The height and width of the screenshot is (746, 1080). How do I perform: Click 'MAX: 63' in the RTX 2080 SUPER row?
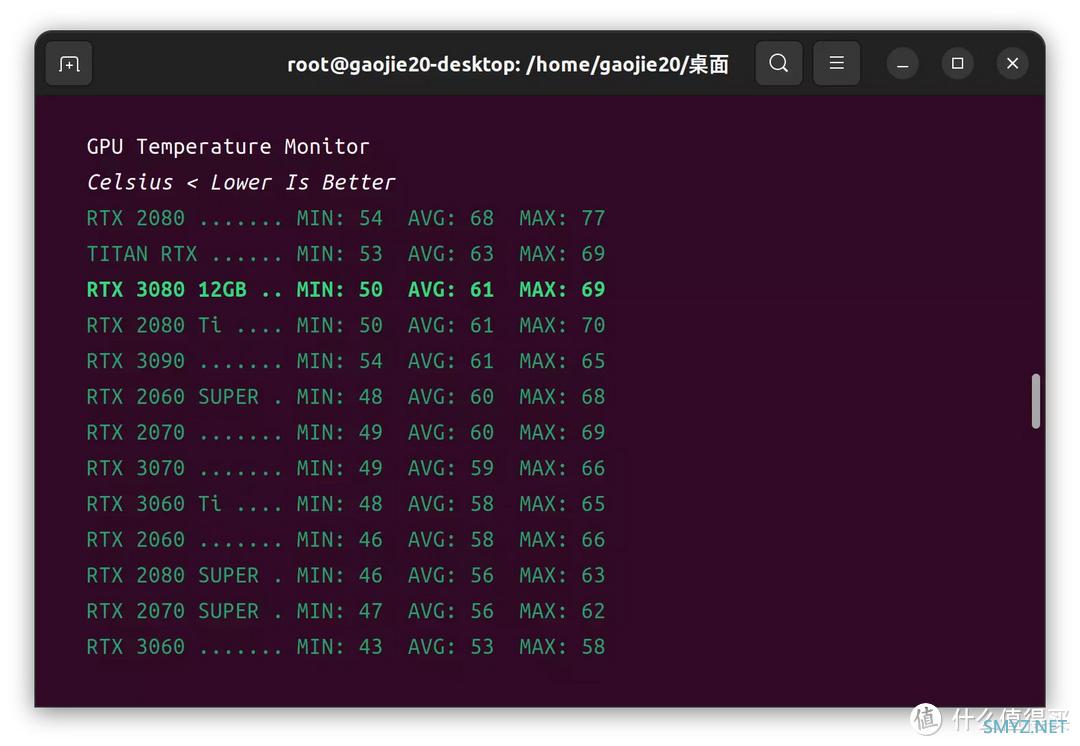[562, 576]
